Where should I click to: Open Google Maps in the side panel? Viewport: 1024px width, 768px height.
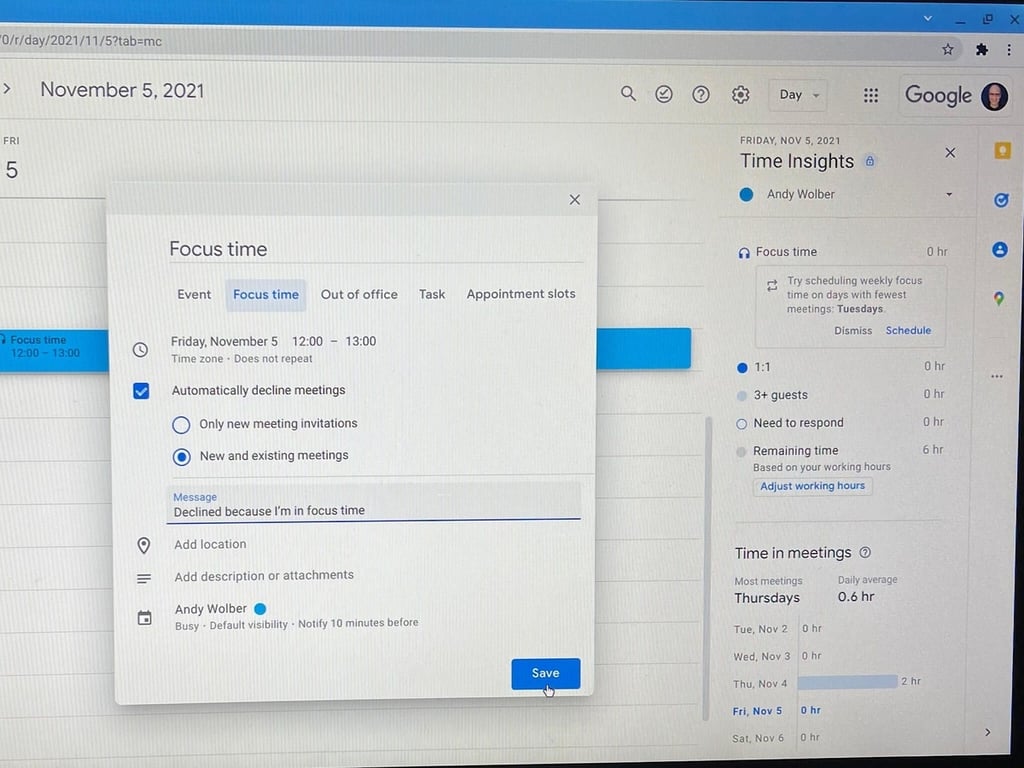click(998, 299)
